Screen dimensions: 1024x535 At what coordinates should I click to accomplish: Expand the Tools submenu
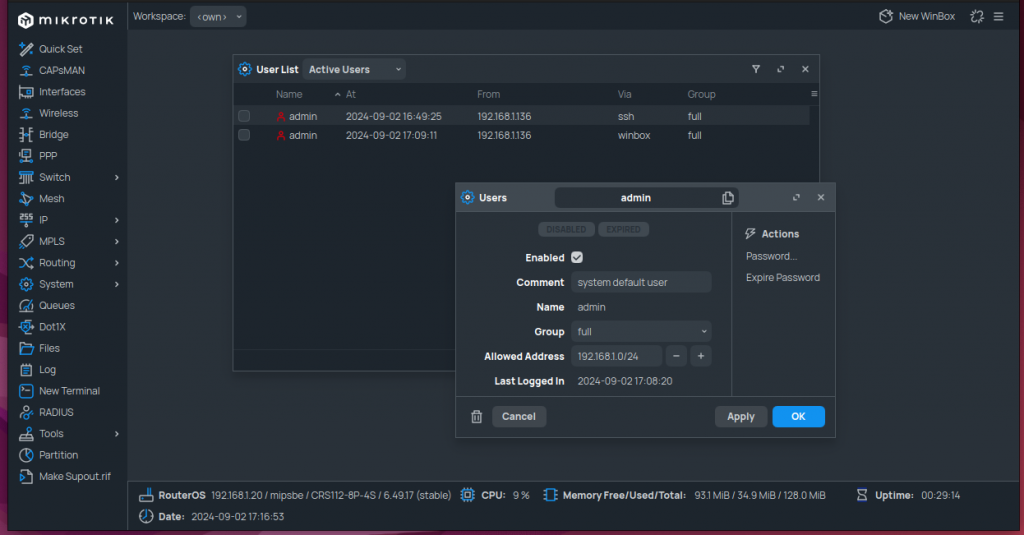[x=117, y=434]
